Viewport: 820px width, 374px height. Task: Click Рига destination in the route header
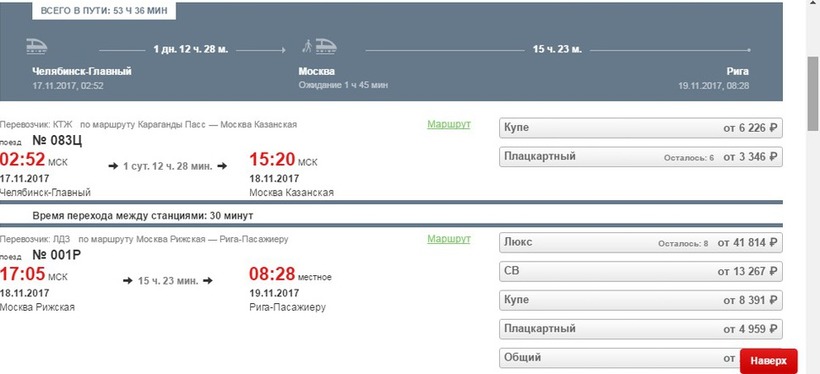pyautogui.click(x=737, y=72)
